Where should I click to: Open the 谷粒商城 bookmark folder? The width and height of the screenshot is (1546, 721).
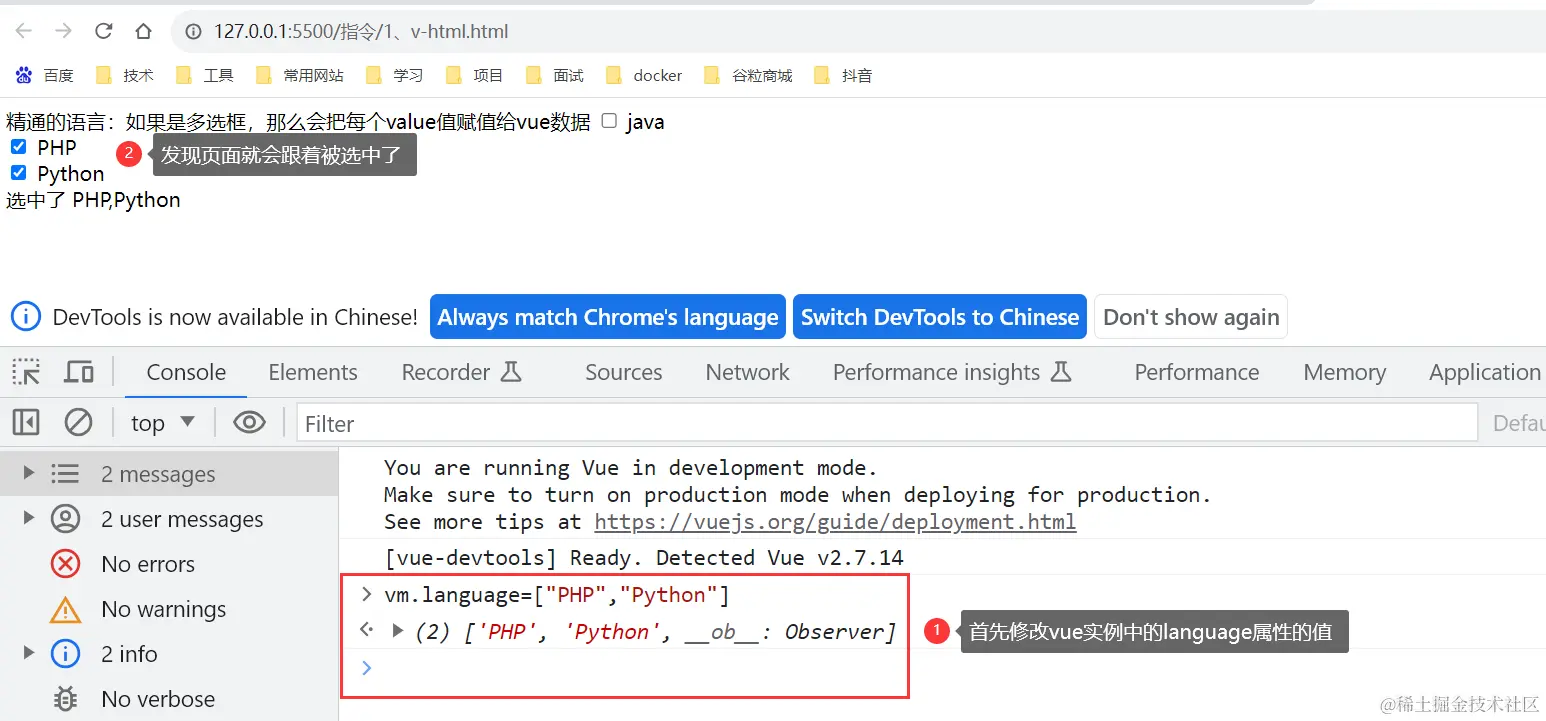(749, 75)
